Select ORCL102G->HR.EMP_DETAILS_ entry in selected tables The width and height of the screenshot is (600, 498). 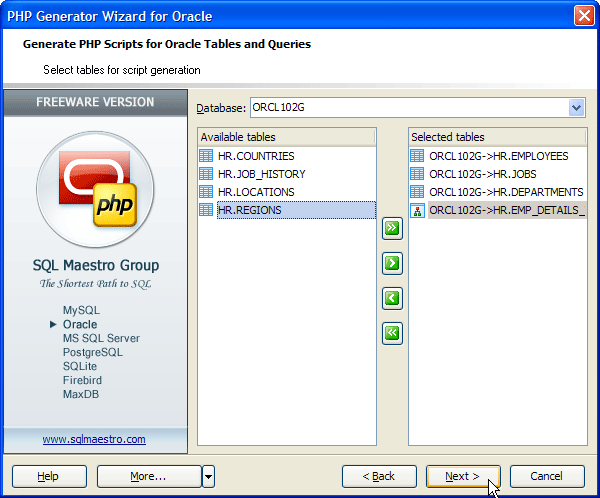(507, 210)
